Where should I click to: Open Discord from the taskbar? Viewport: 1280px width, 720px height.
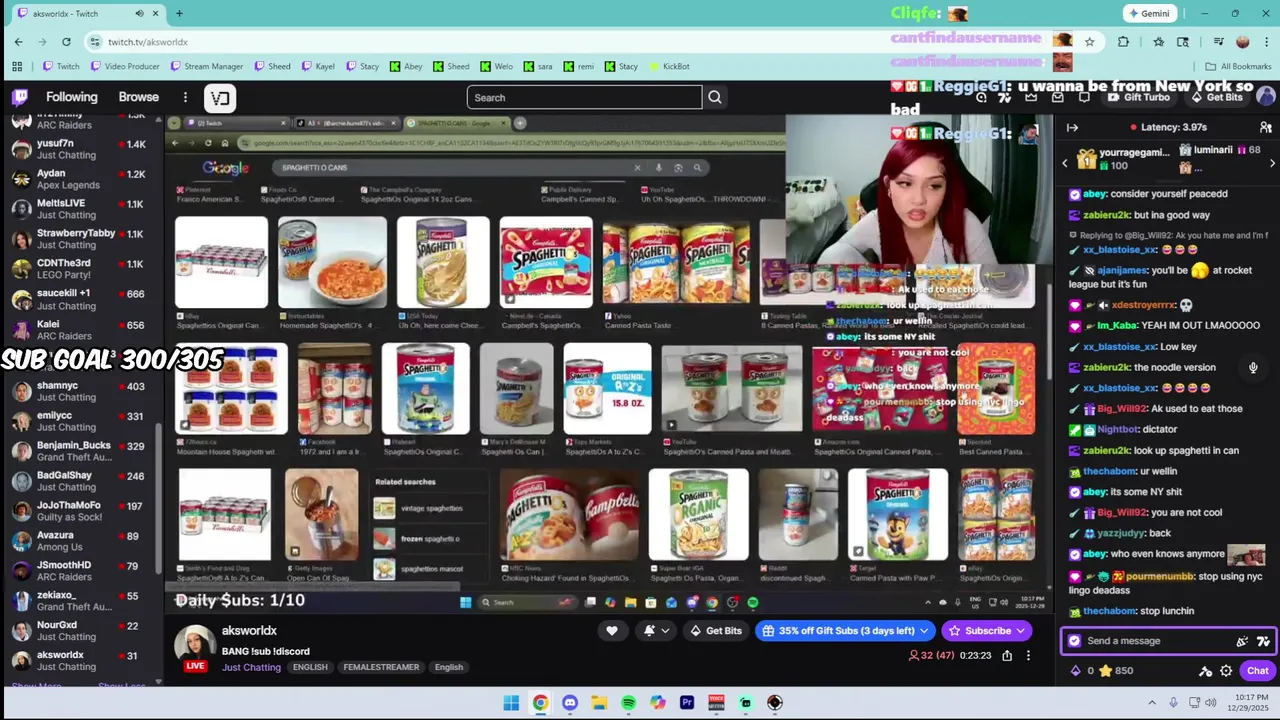pyautogui.click(x=570, y=703)
